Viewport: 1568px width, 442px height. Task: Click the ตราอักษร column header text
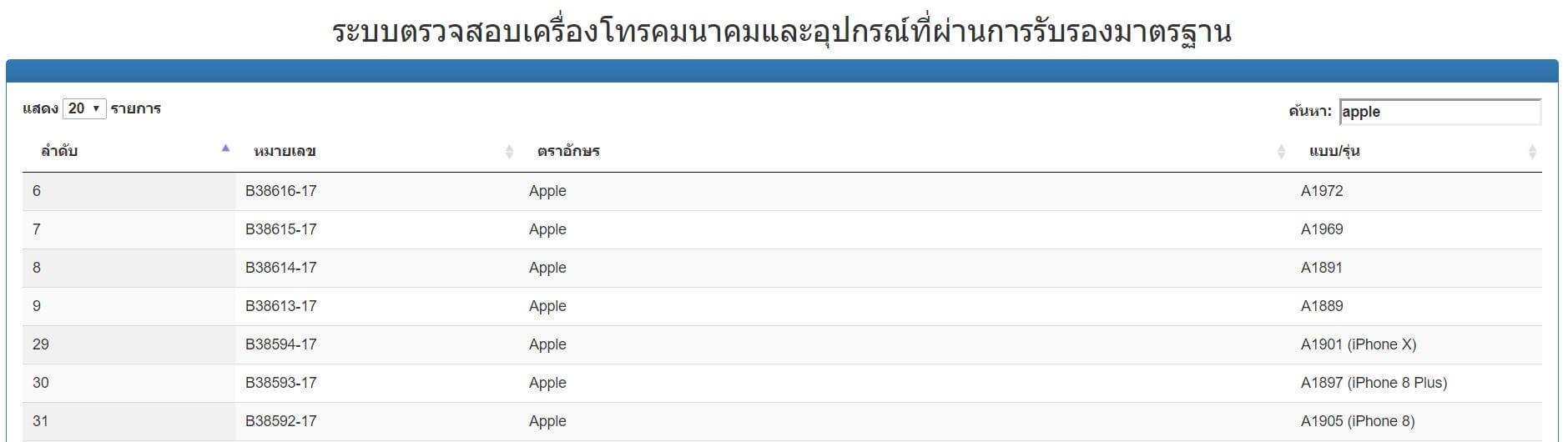click(568, 152)
